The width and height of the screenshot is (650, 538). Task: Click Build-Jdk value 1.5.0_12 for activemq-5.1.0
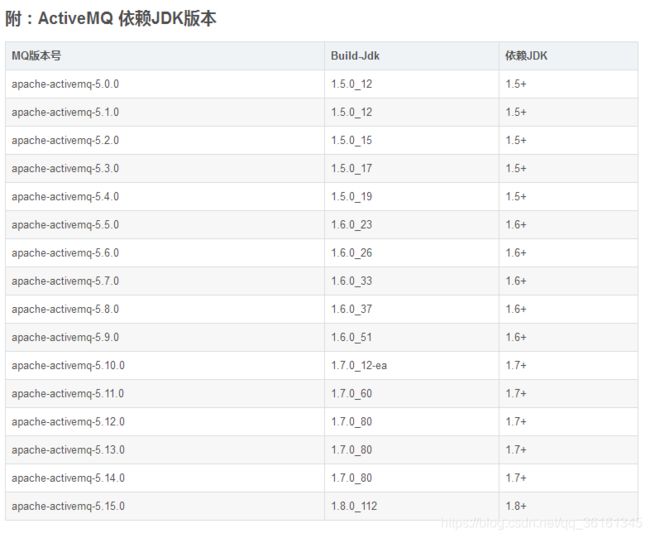[x=352, y=112]
